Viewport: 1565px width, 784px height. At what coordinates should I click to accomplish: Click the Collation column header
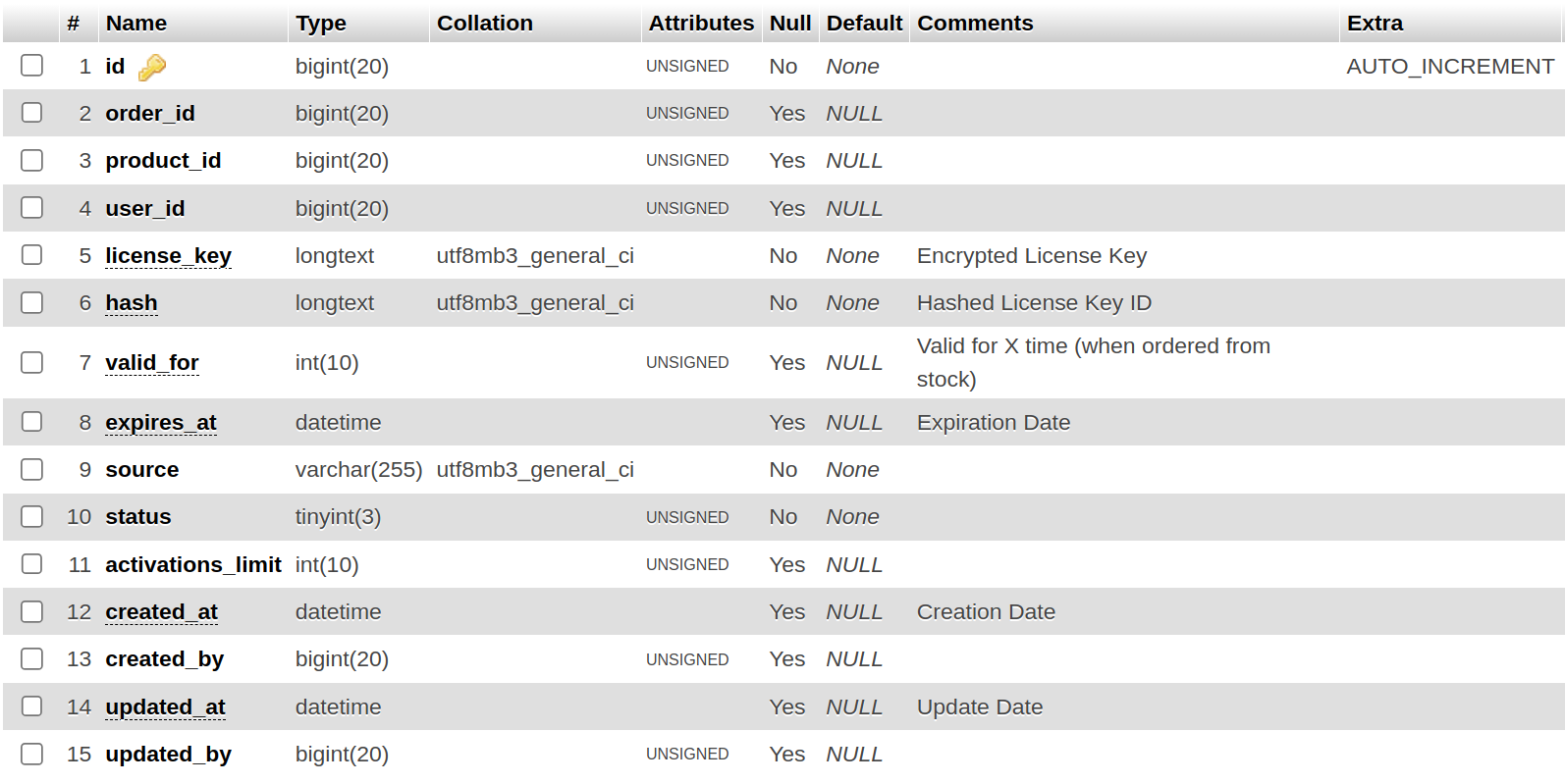click(x=485, y=23)
